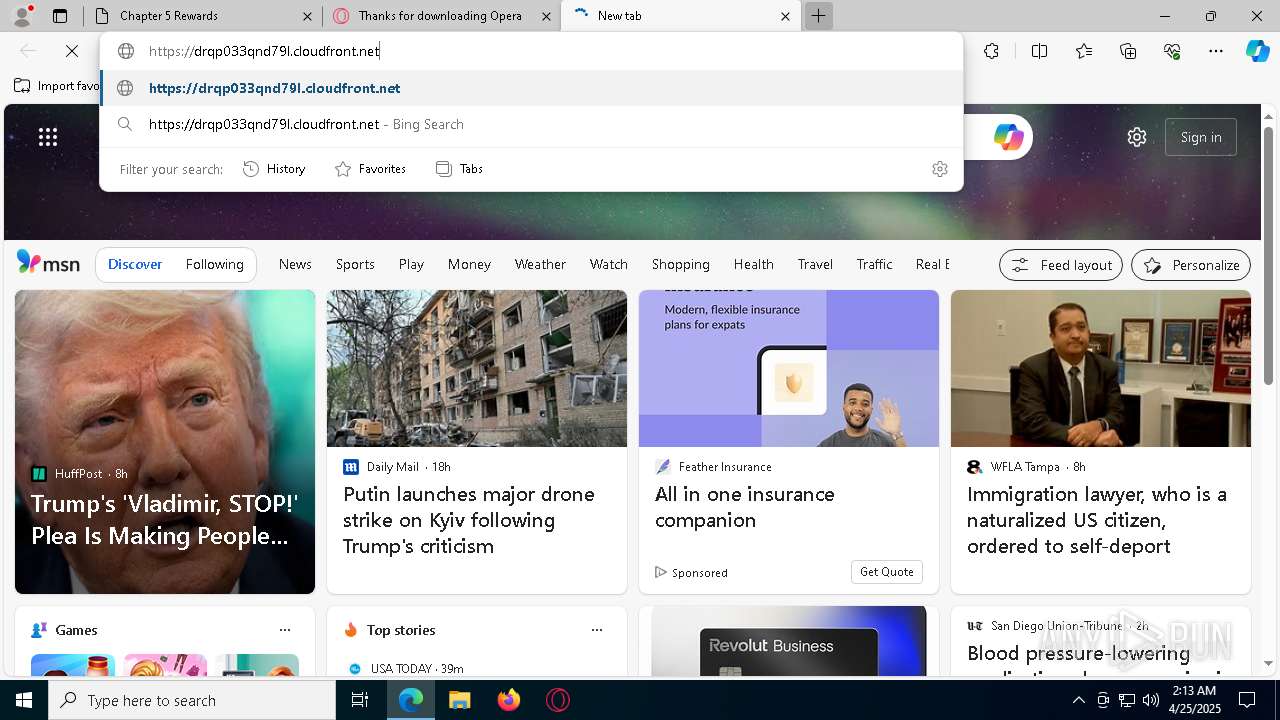Open the Shopping category

click(680, 264)
